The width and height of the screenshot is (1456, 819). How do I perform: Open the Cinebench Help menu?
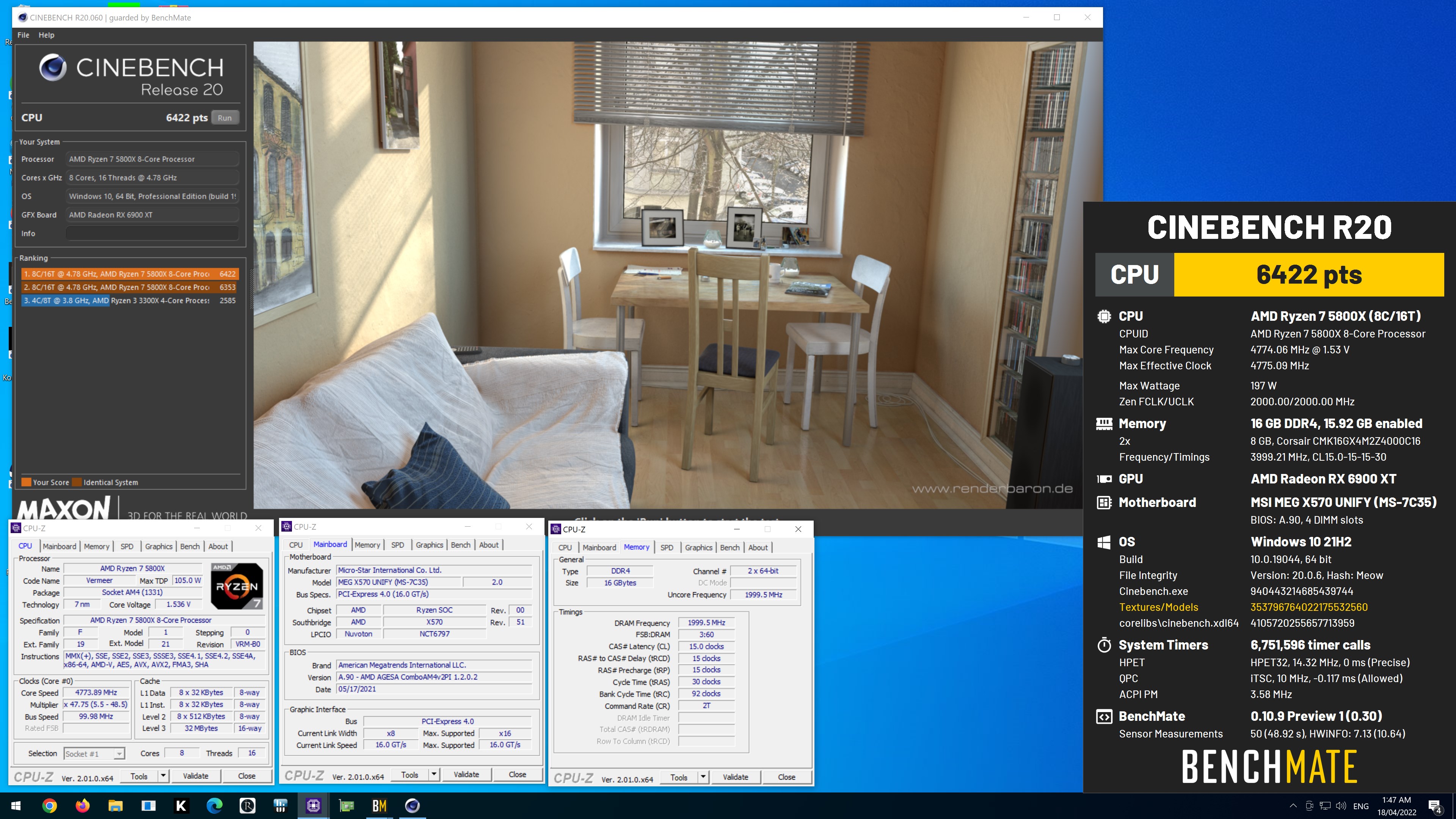[x=46, y=35]
